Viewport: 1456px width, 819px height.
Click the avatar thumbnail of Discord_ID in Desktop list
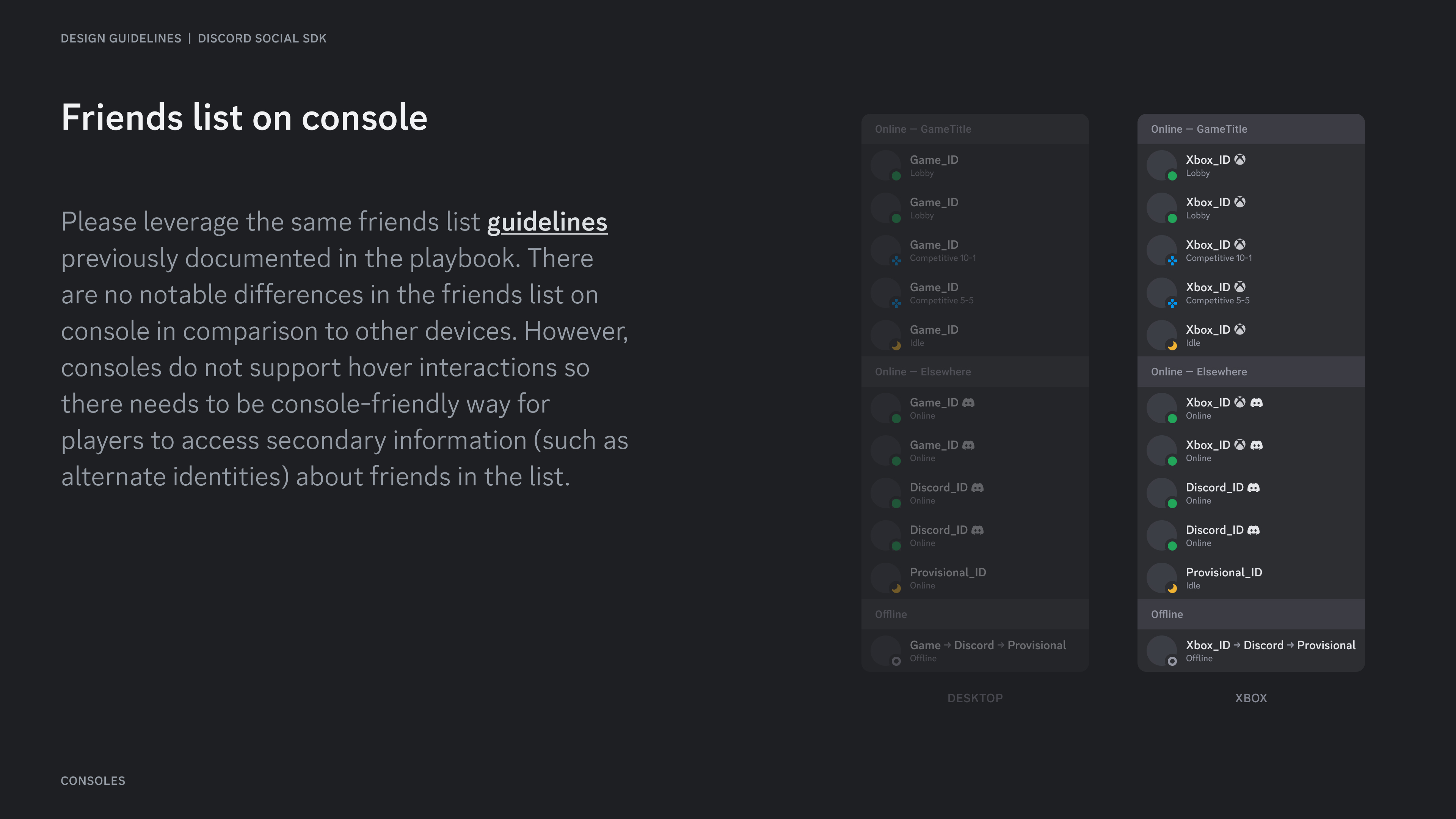coord(885,492)
